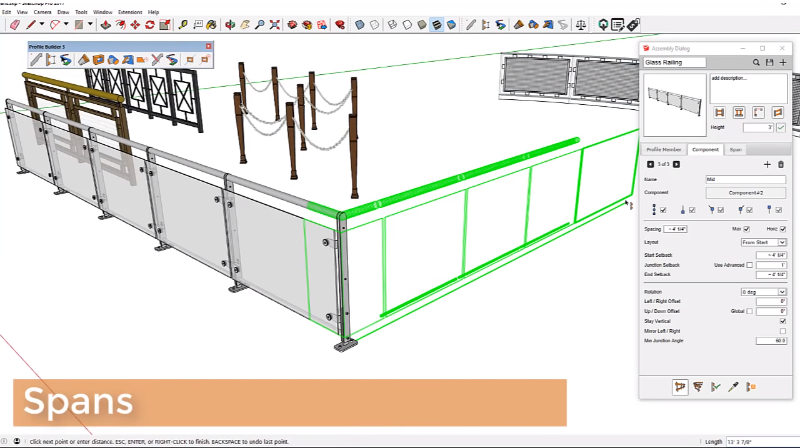Select the Eraser tool in the toolbar

tap(15, 24)
